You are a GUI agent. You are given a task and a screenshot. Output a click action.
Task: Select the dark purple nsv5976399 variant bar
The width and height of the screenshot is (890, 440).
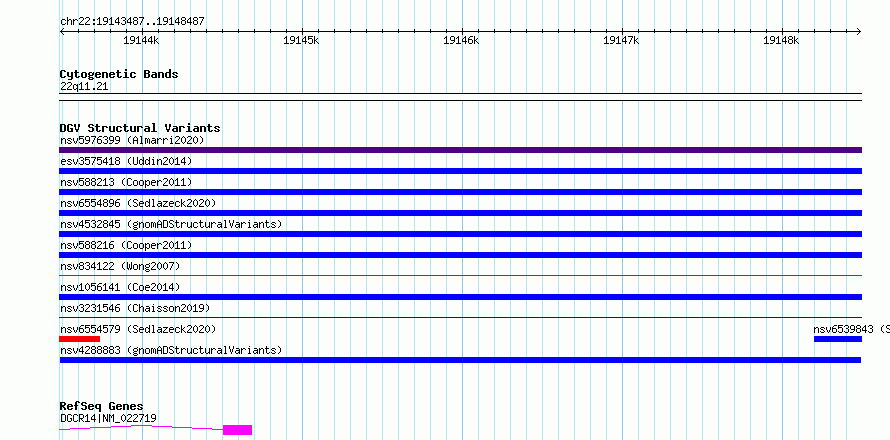(x=460, y=150)
